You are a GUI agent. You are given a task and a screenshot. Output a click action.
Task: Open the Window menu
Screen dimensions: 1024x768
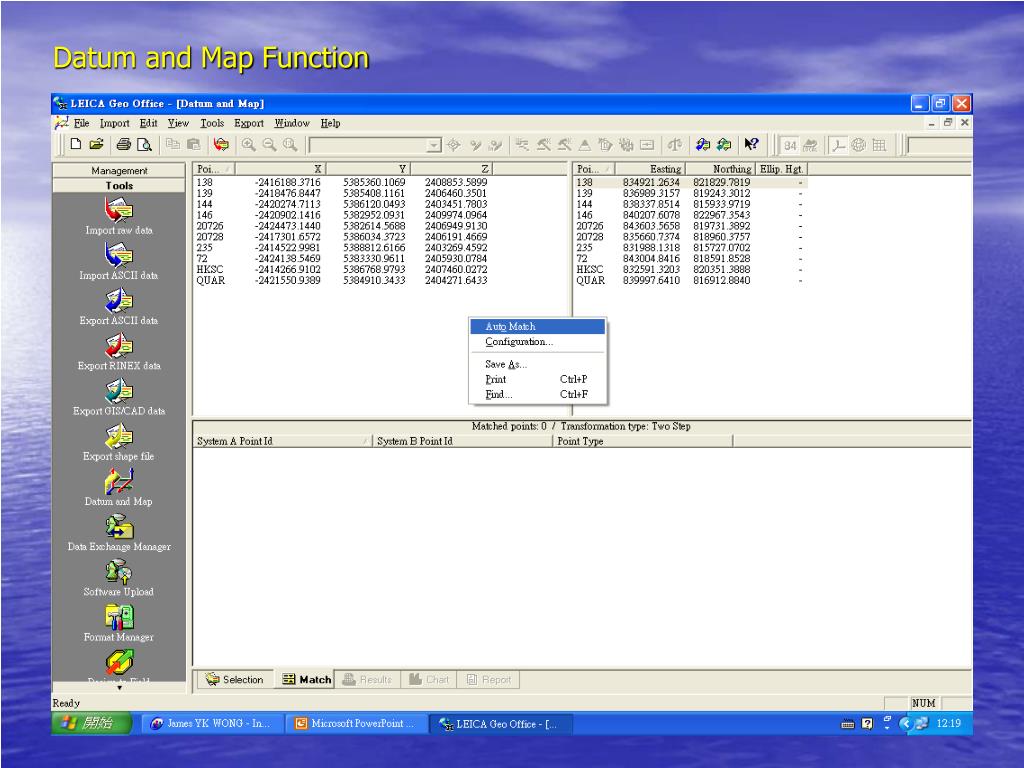pos(292,123)
